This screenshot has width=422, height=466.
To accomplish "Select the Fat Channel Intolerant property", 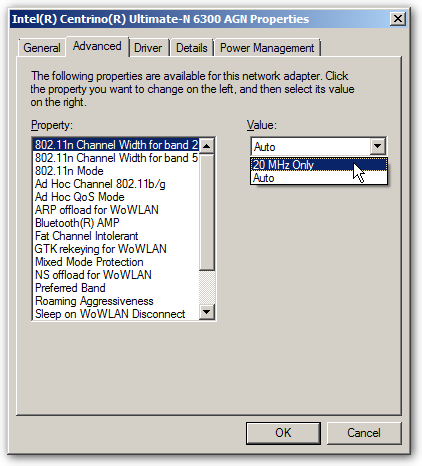I will pos(116,236).
